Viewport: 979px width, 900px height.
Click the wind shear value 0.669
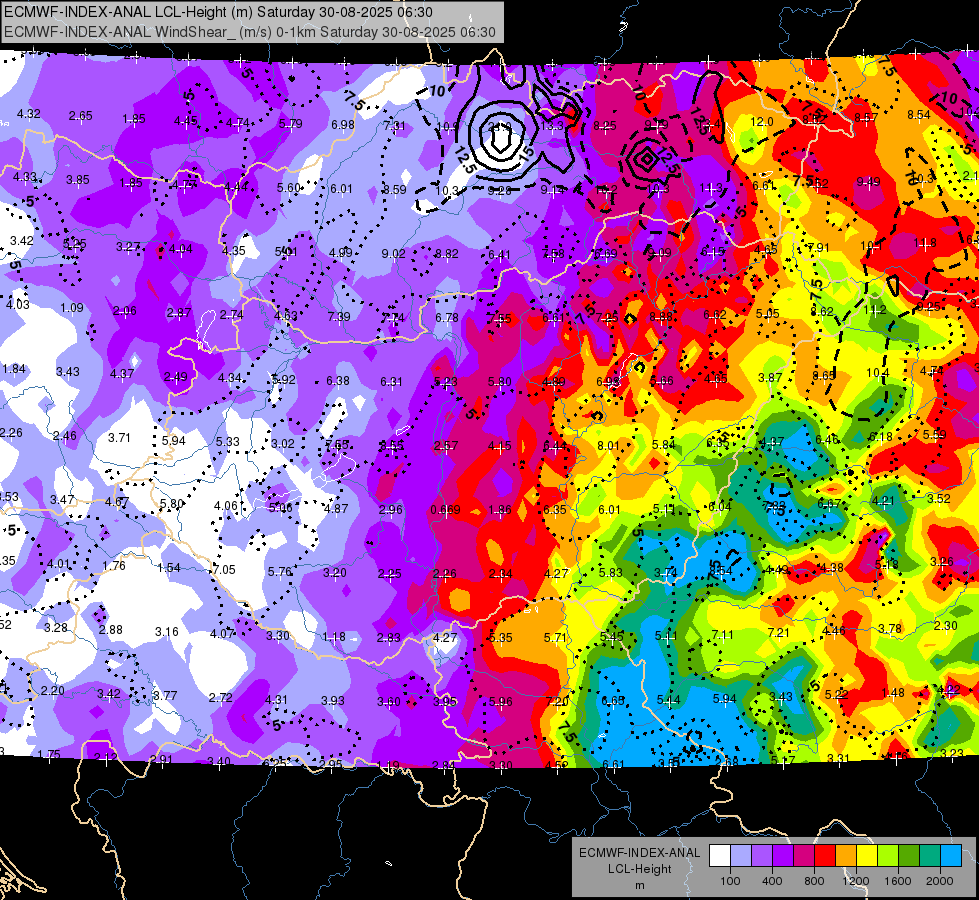(x=445, y=510)
